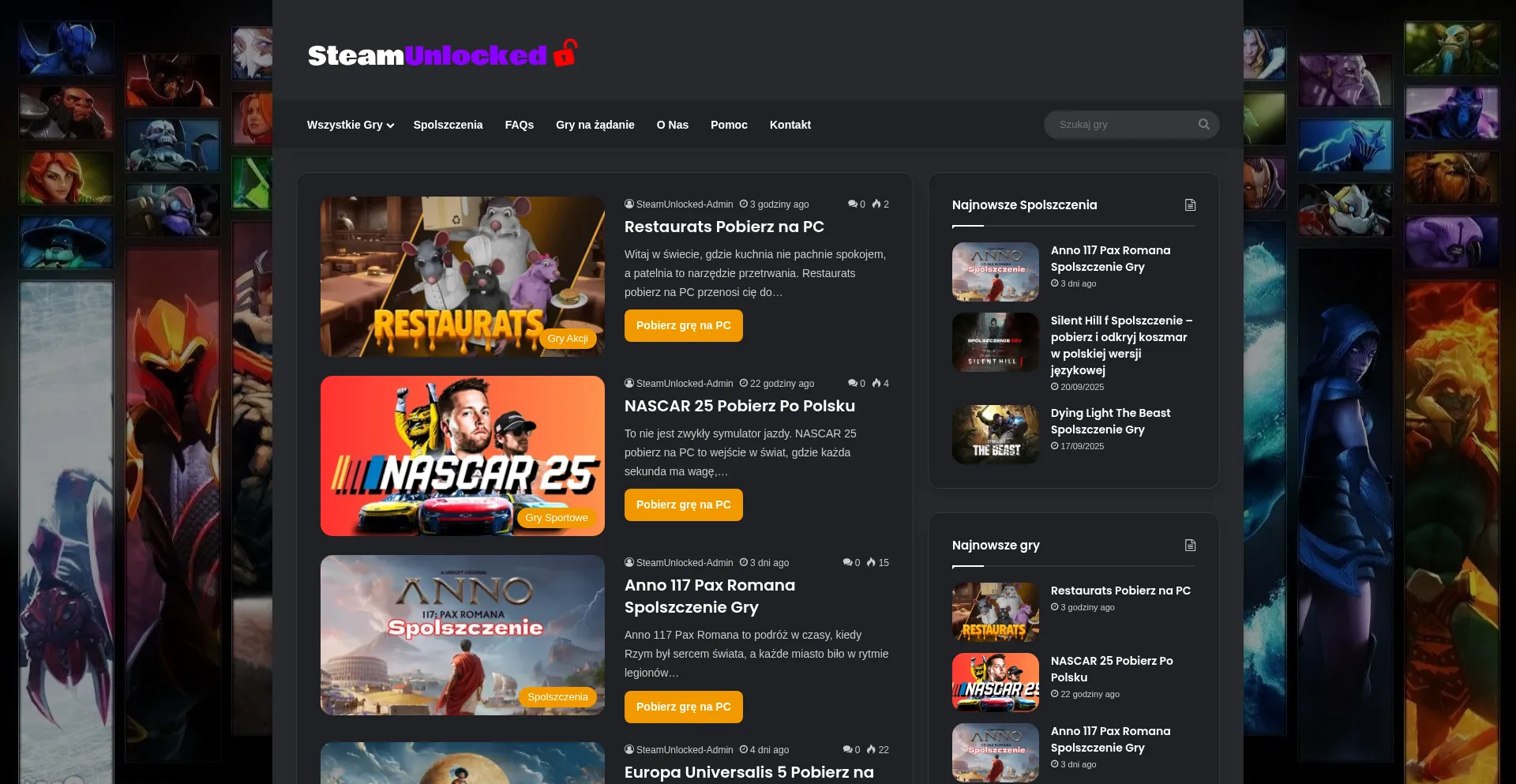Click author avatar icon on Anno 117 post
Viewport: 1516px width, 784px height.
[x=629, y=562]
